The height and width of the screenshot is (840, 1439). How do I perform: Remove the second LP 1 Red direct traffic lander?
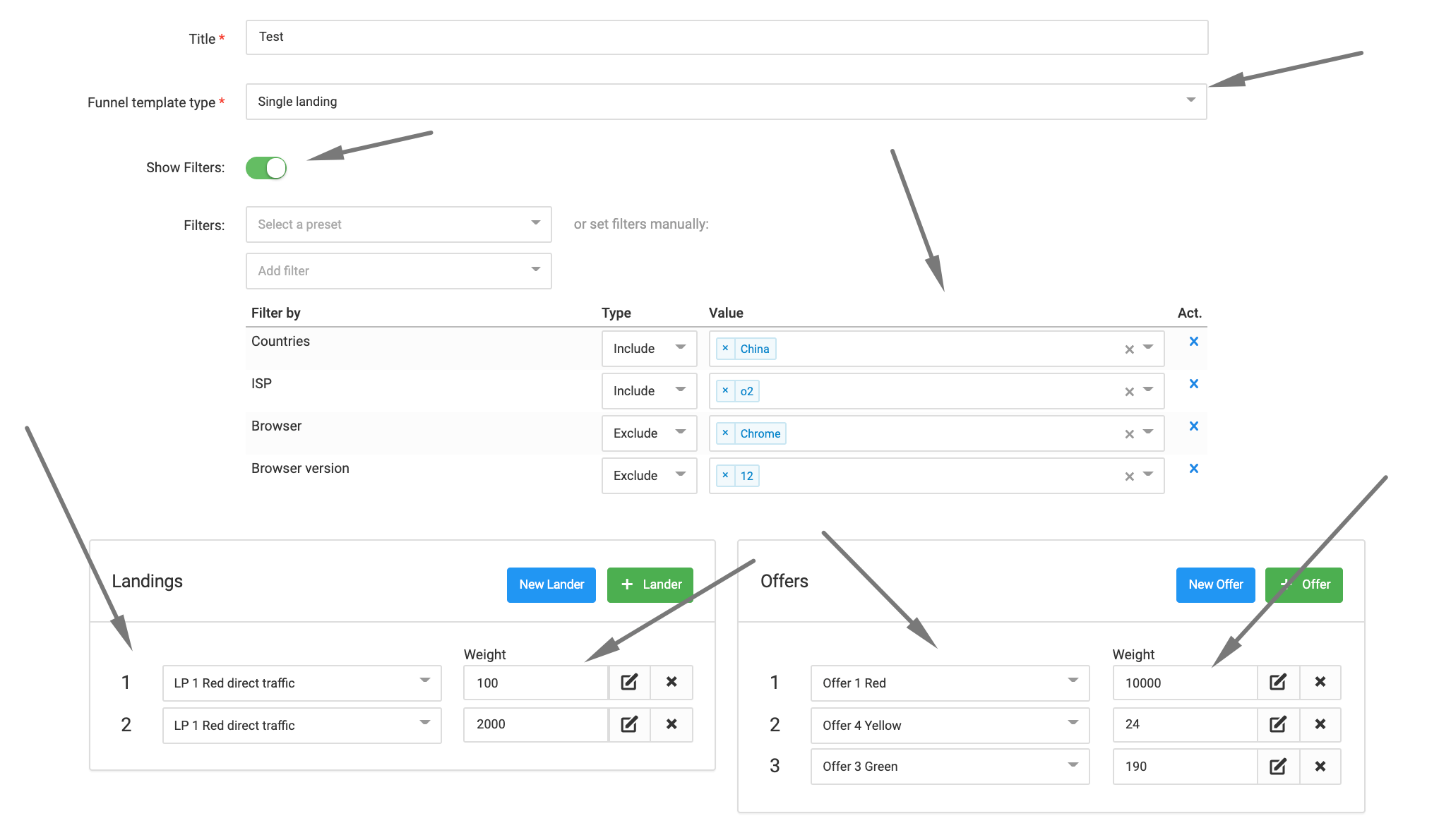[x=671, y=724]
